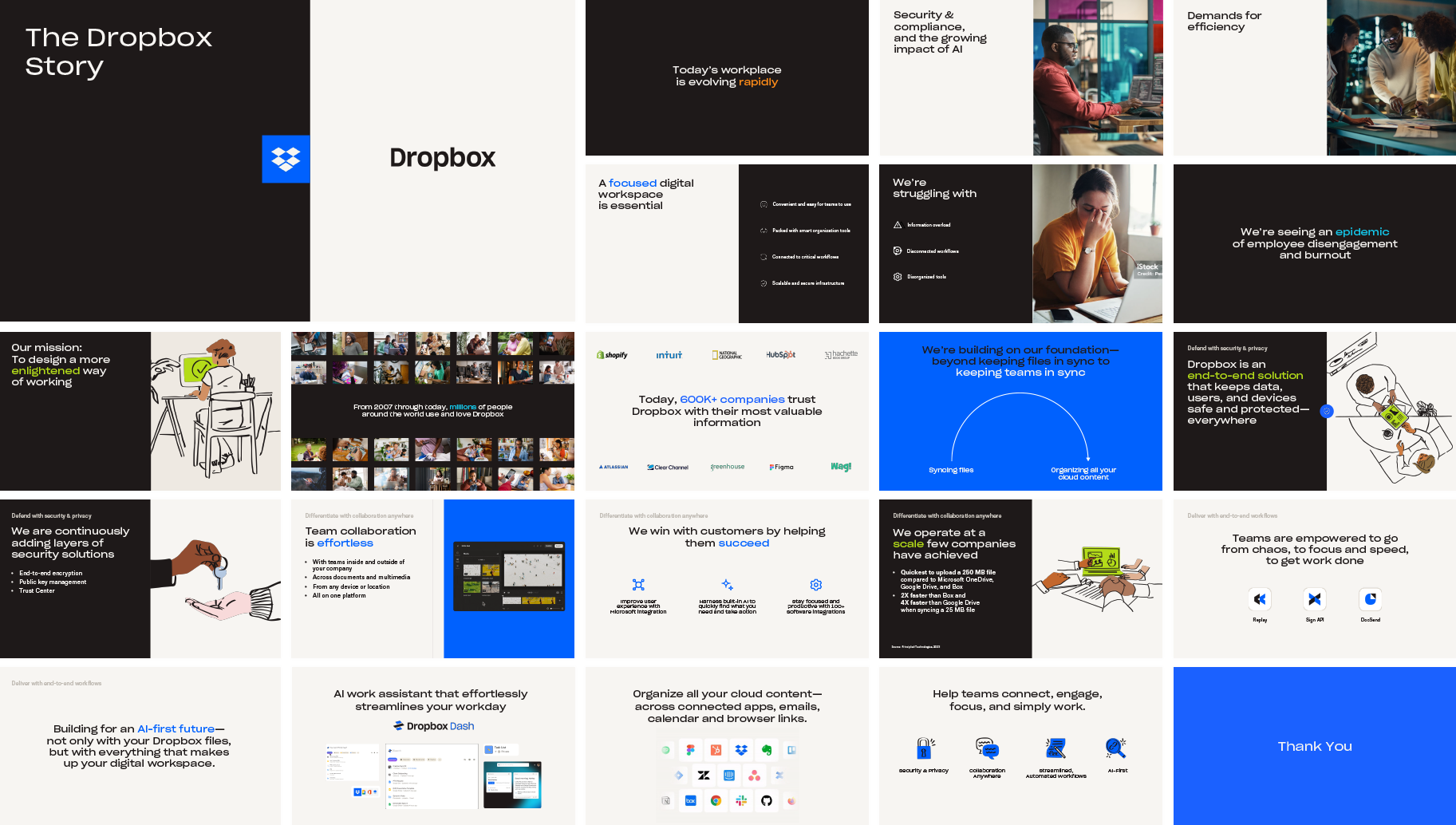Viewport: 1456px width, 825px height.
Task: Select the 'End-to-end encryption' bullet
Action: (50, 573)
